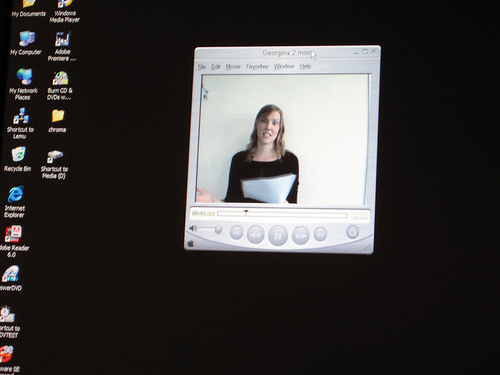This screenshot has width=500, height=375.
Task: Jump to the end of the movie
Action: tap(320, 234)
